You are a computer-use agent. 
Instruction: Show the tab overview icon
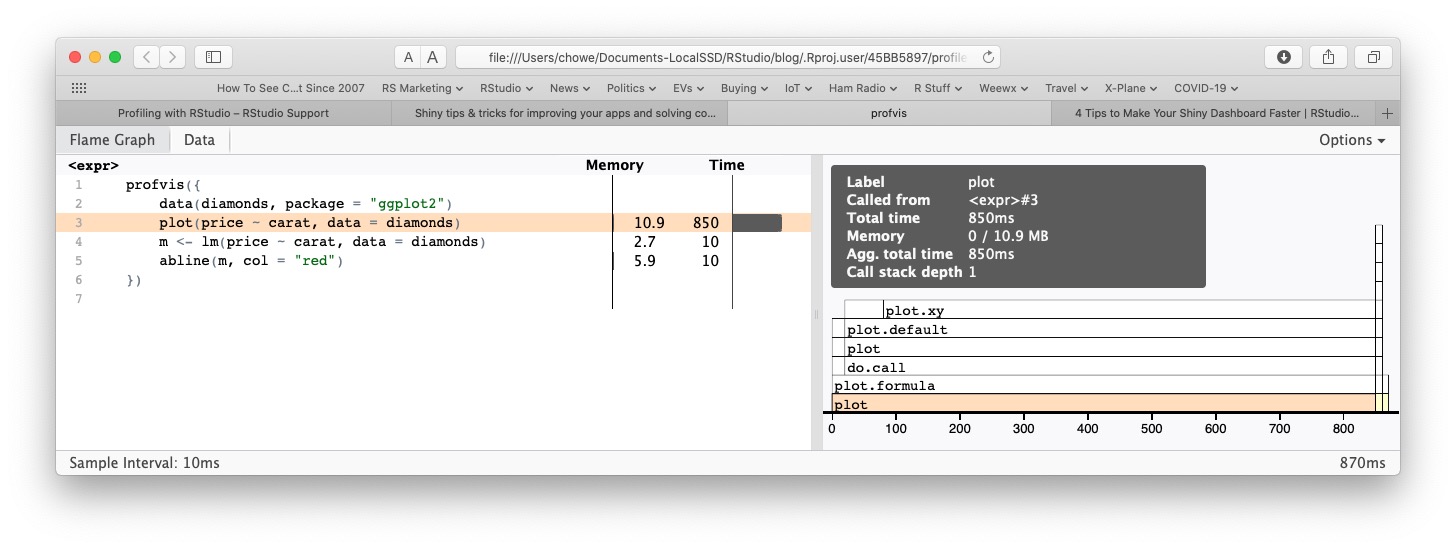1374,57
